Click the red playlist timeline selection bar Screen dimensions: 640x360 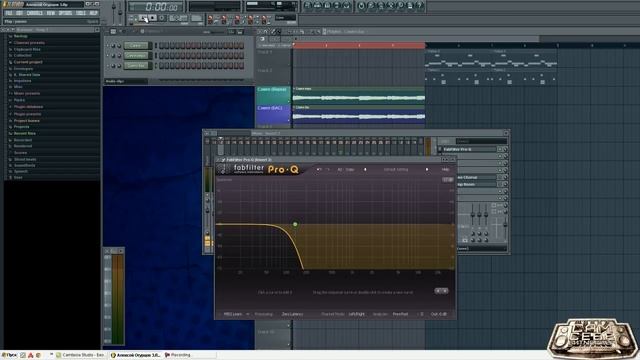[359, 45]
